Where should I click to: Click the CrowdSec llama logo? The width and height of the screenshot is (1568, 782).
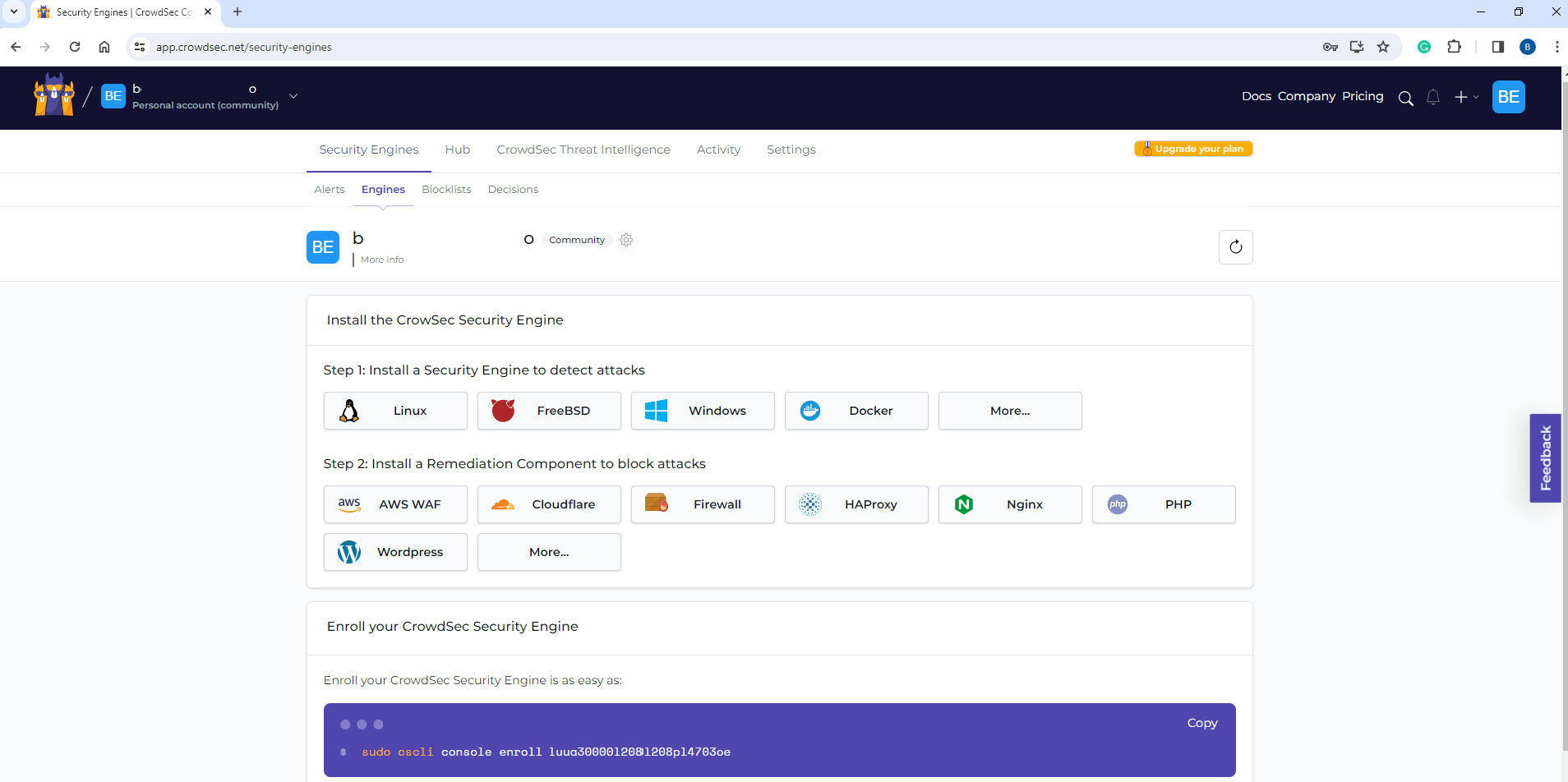(53, 95)
